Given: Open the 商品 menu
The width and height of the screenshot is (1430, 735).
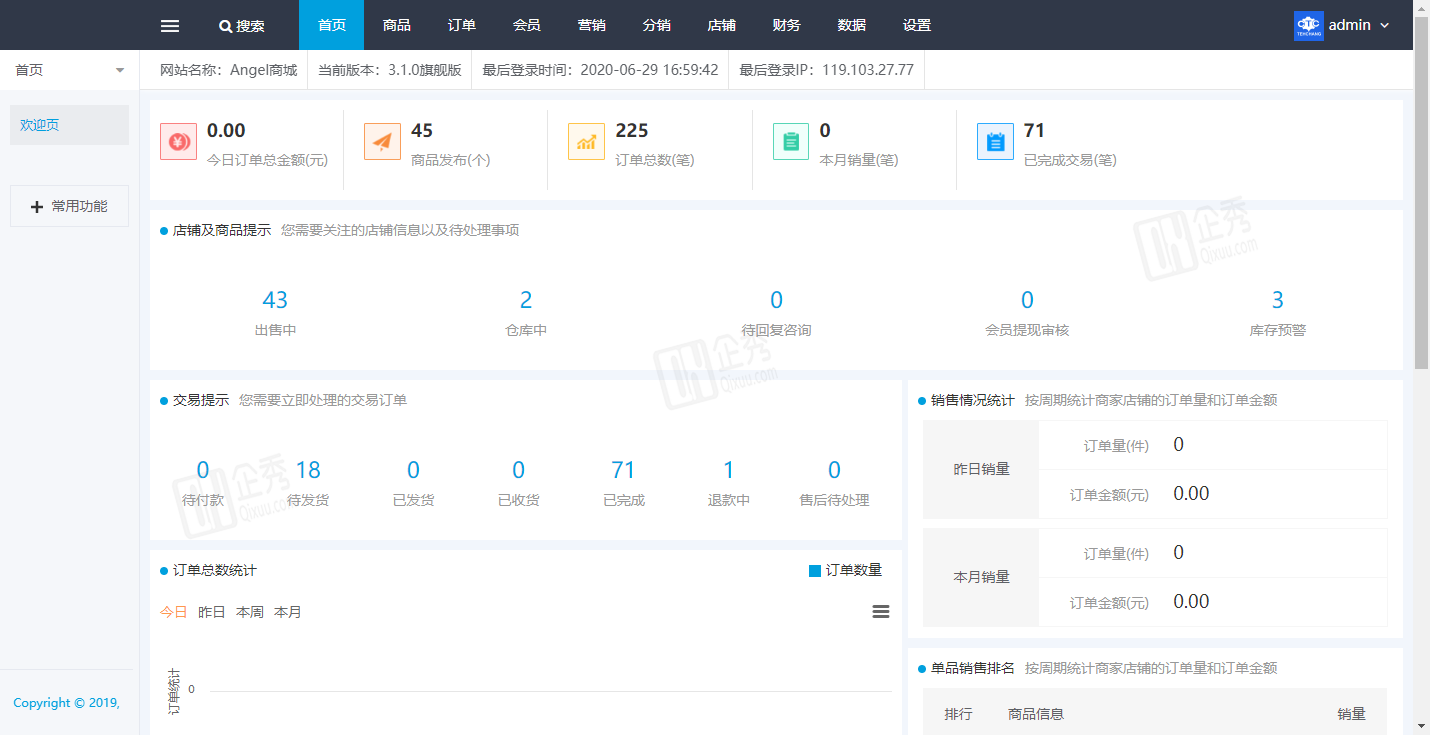Looking at the screenshot, I should pyautogui.click(x=396, y=25).
